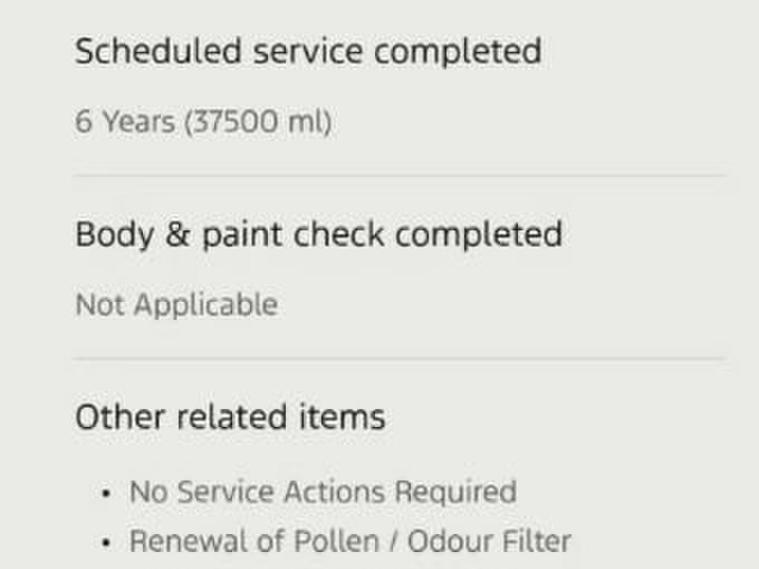Click the "Other related items" heading

click(230, 416)
